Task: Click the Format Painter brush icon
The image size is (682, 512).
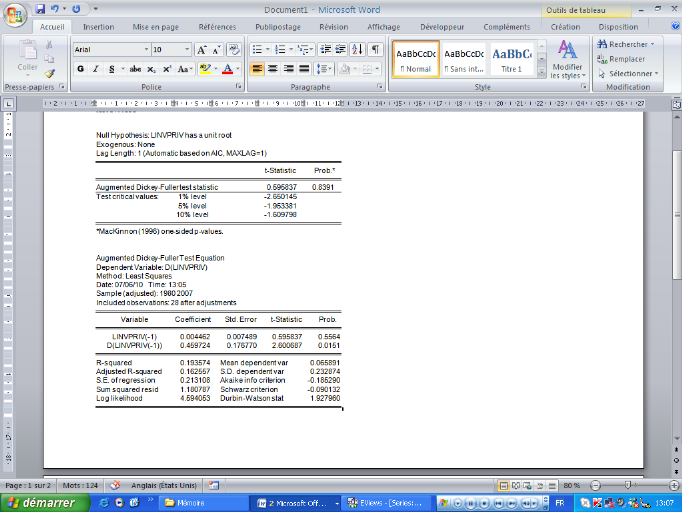Action: pyautogui.click(x=50, y=73)
